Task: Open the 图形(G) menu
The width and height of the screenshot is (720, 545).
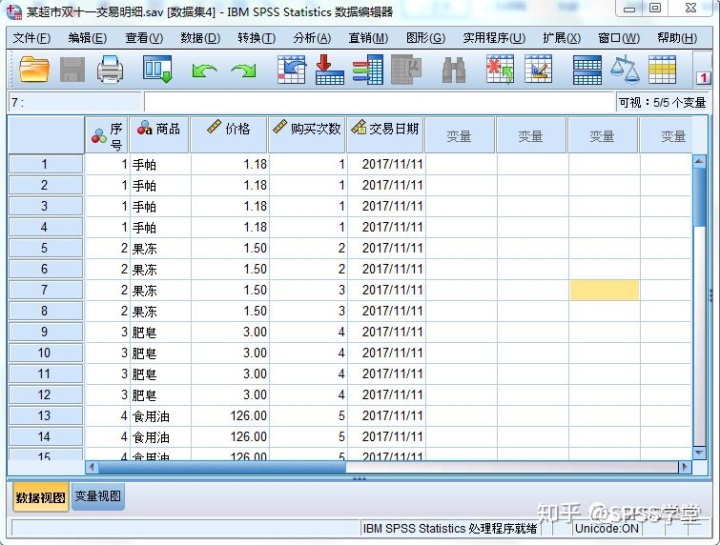Action: tap(426, 38)
